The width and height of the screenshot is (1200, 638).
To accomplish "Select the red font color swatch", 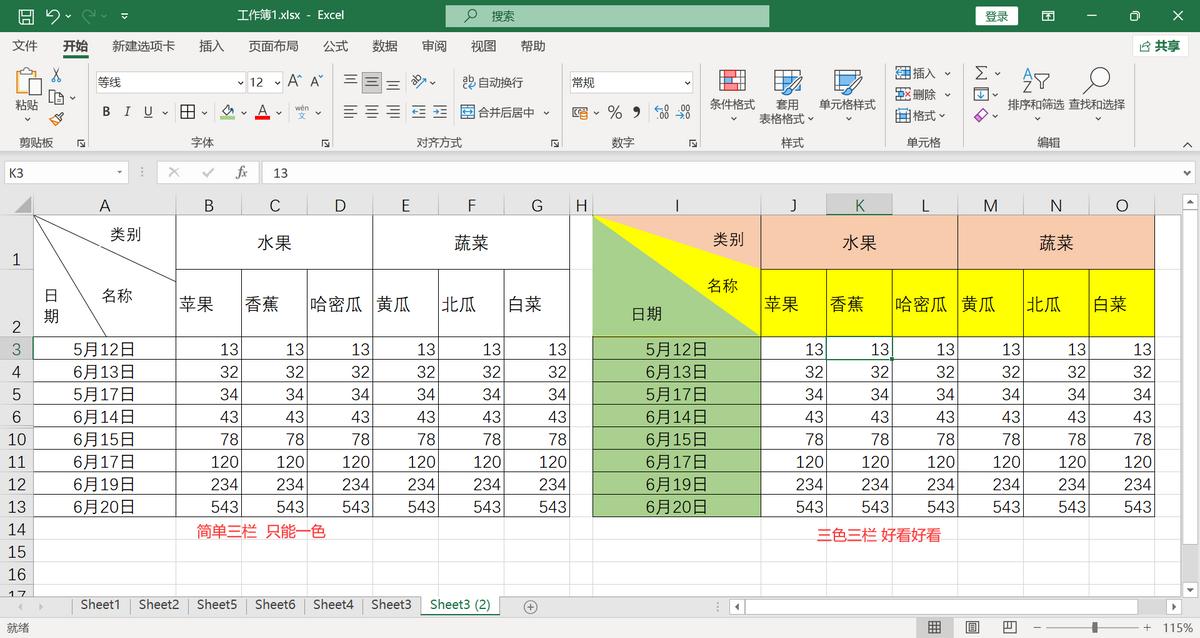I will [x=265, y=112].
